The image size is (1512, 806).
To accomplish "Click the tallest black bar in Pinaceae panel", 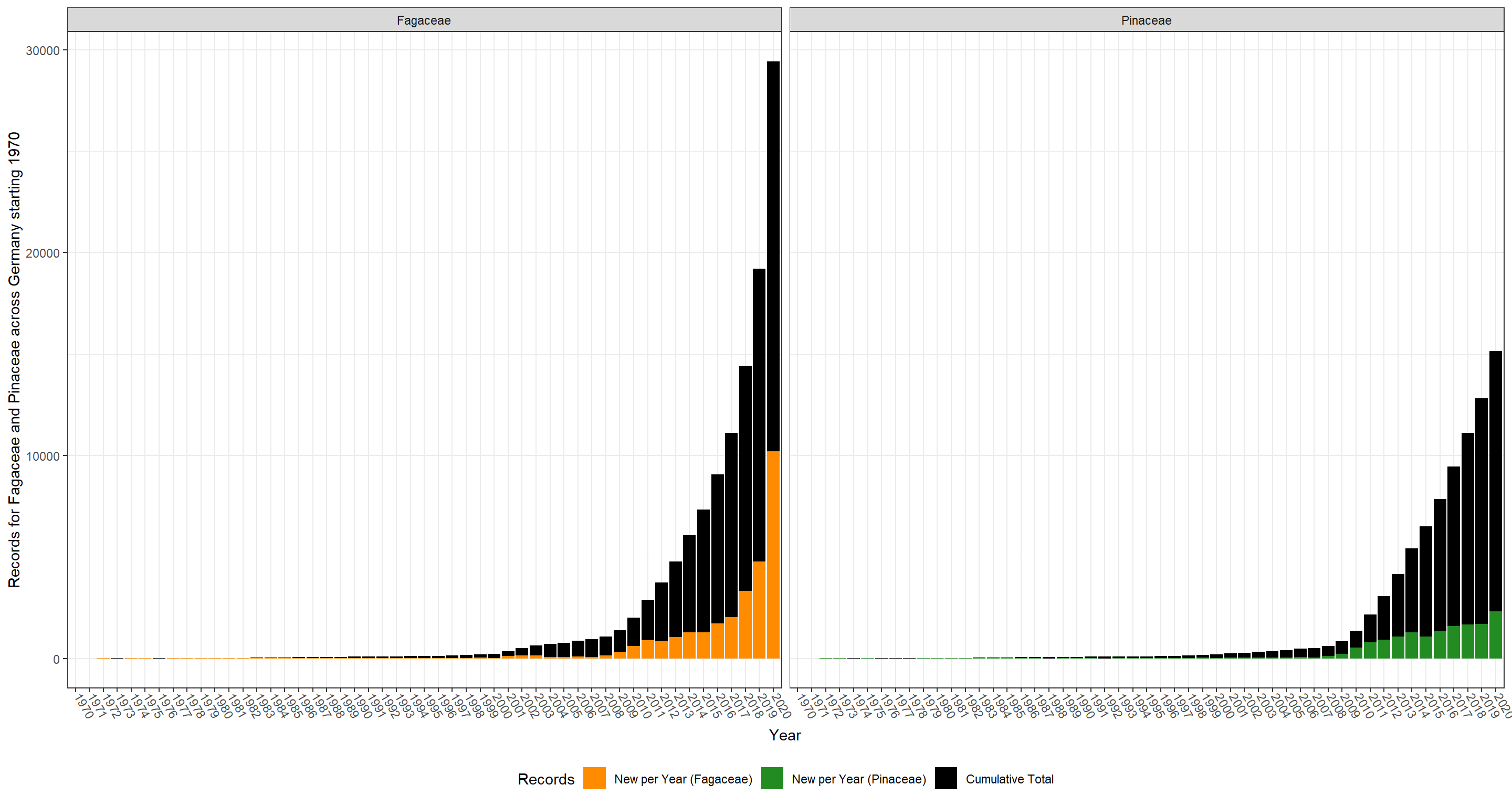I will coord(1496,481).
